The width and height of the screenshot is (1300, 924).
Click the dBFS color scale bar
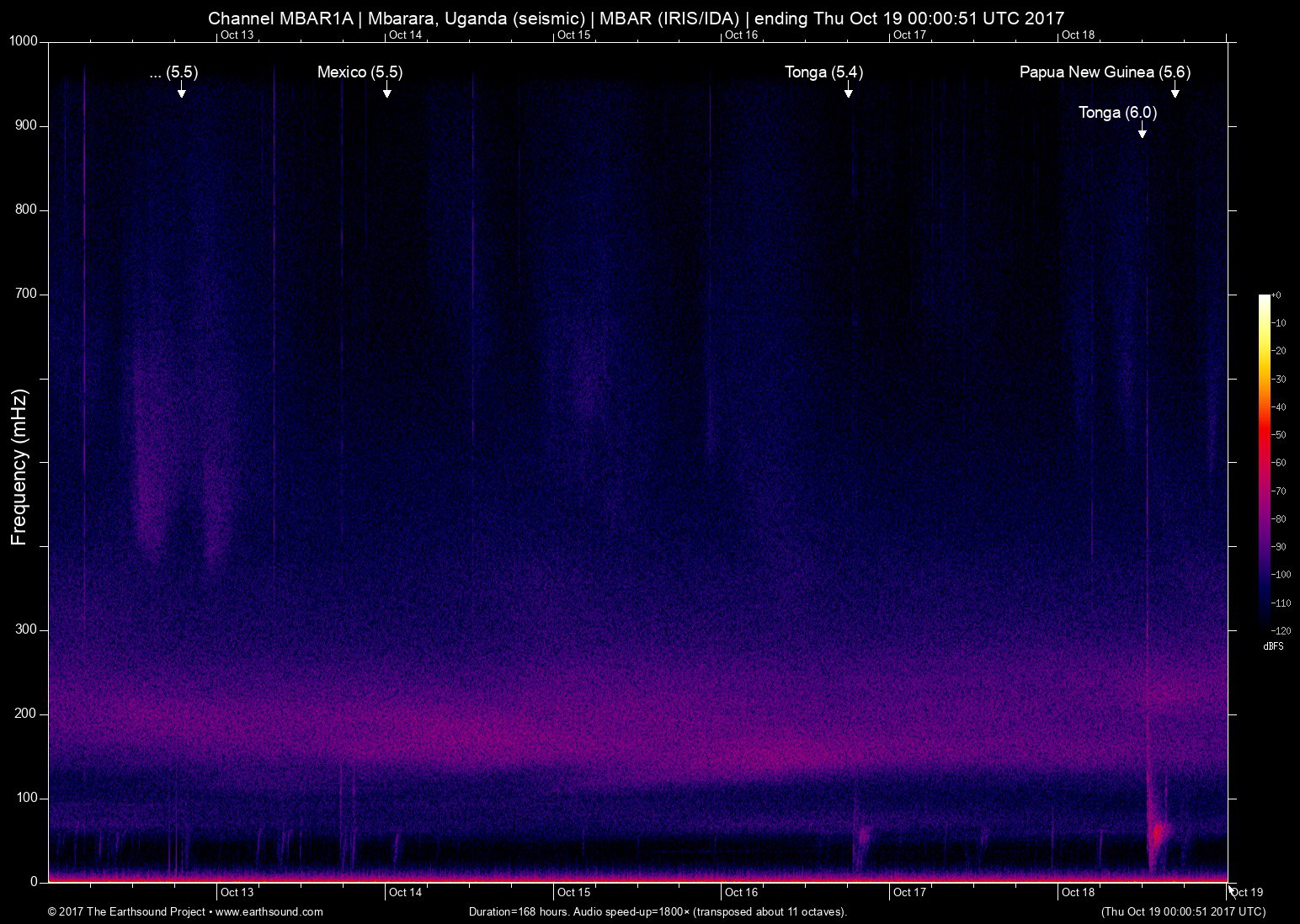tap(1264, 461)
